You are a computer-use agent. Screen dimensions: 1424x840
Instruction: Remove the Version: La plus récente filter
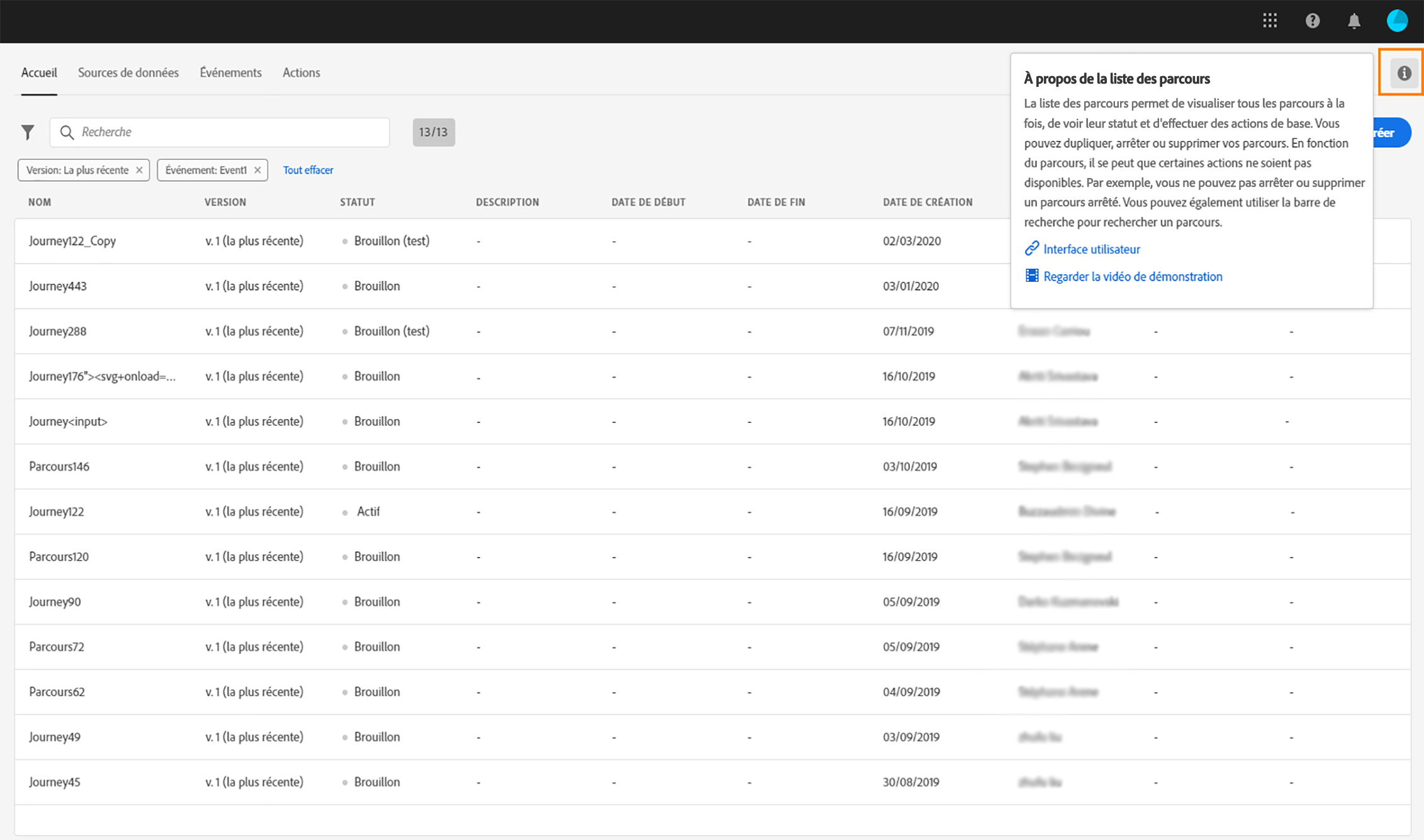139,170
